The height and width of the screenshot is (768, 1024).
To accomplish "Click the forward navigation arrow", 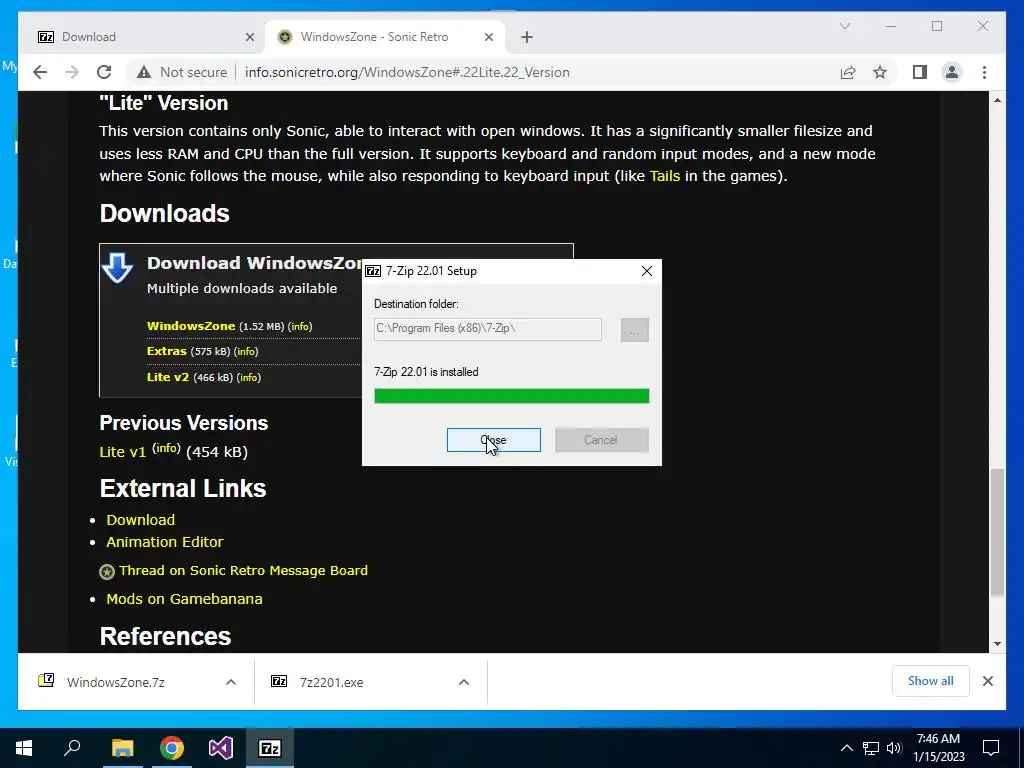I will (72, 72).
